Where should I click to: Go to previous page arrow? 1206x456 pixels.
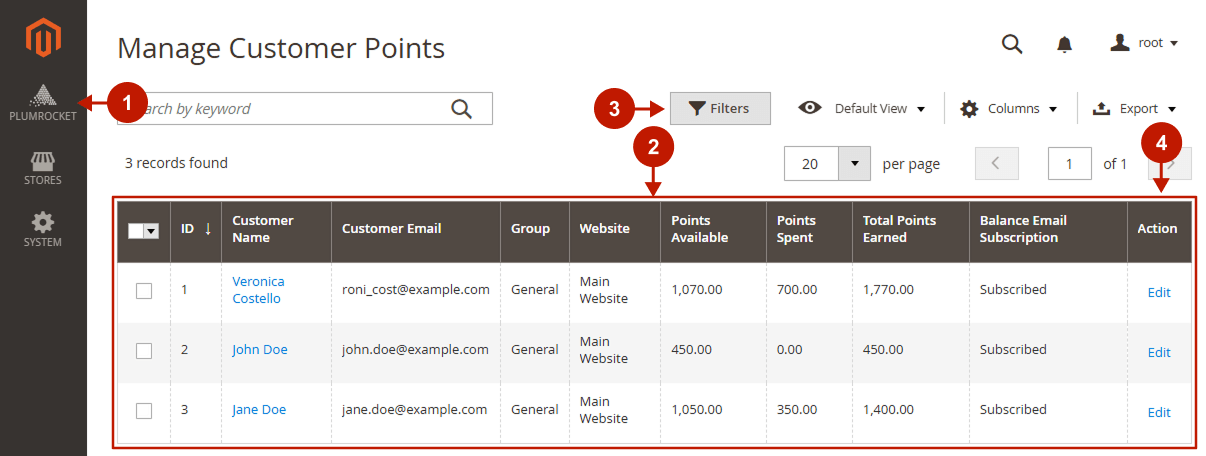pyautogui.click(x=996, y=164)
